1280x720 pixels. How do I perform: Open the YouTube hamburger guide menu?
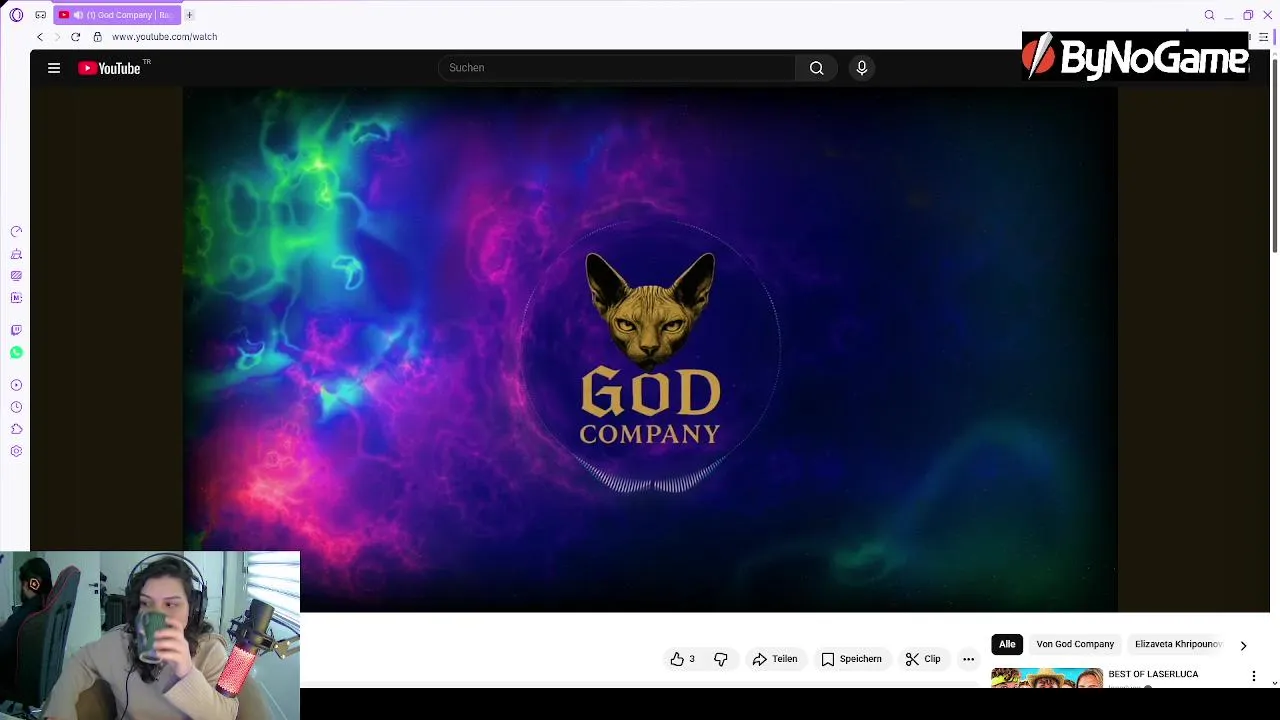tap(54, 68)
